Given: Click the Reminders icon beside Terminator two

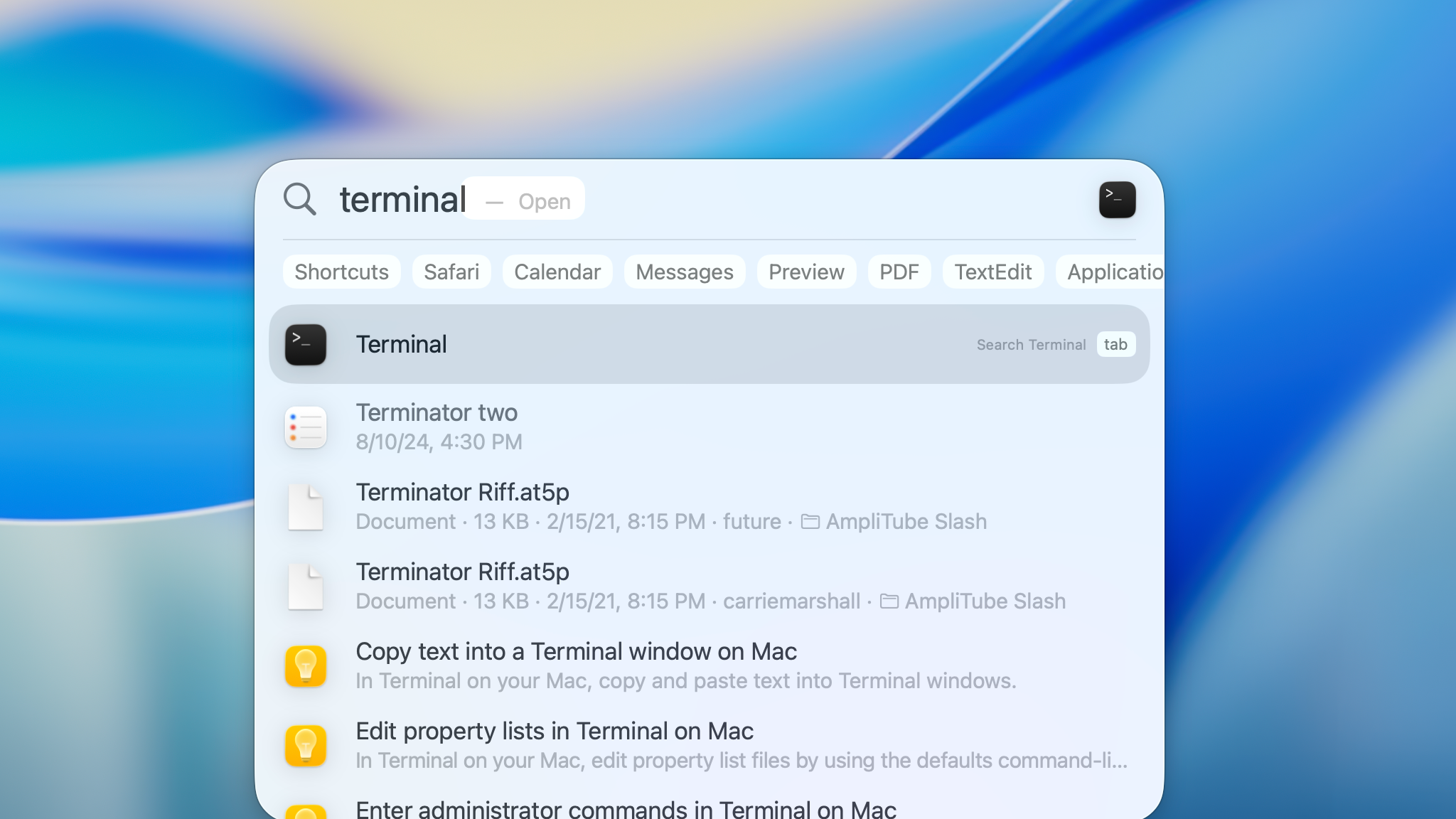Looking at the screenshot, I should click(305, 427).
